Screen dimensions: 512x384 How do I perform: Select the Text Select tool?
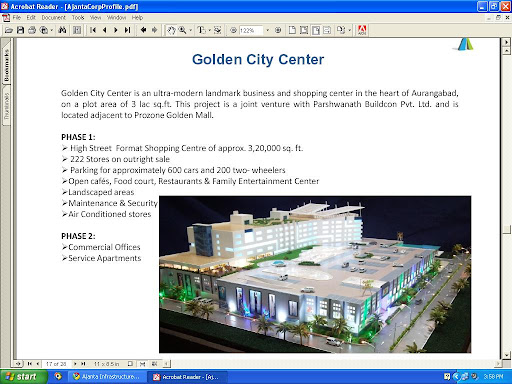(201, 30)
